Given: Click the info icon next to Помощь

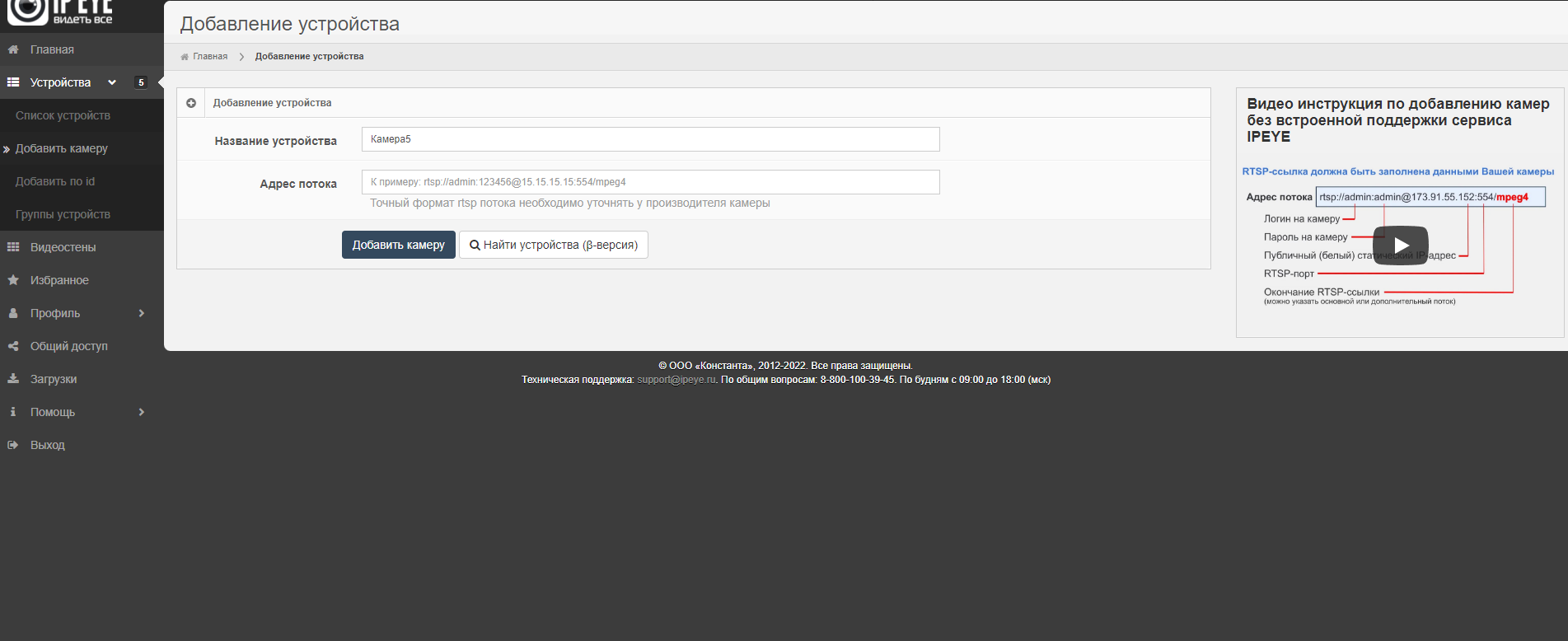Looking at the screenshot, I should pyautogui.click(x=13, y=412).
